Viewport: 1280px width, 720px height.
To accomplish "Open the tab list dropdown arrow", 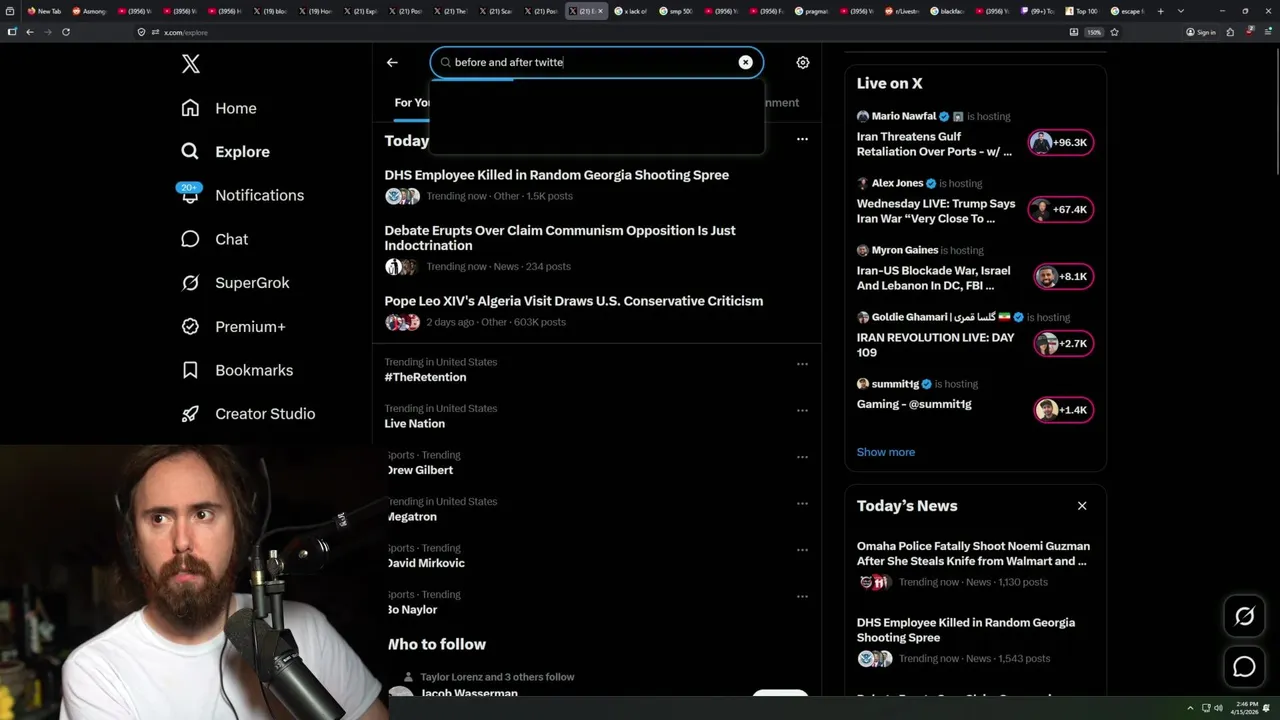I will tap(1181, 11).
